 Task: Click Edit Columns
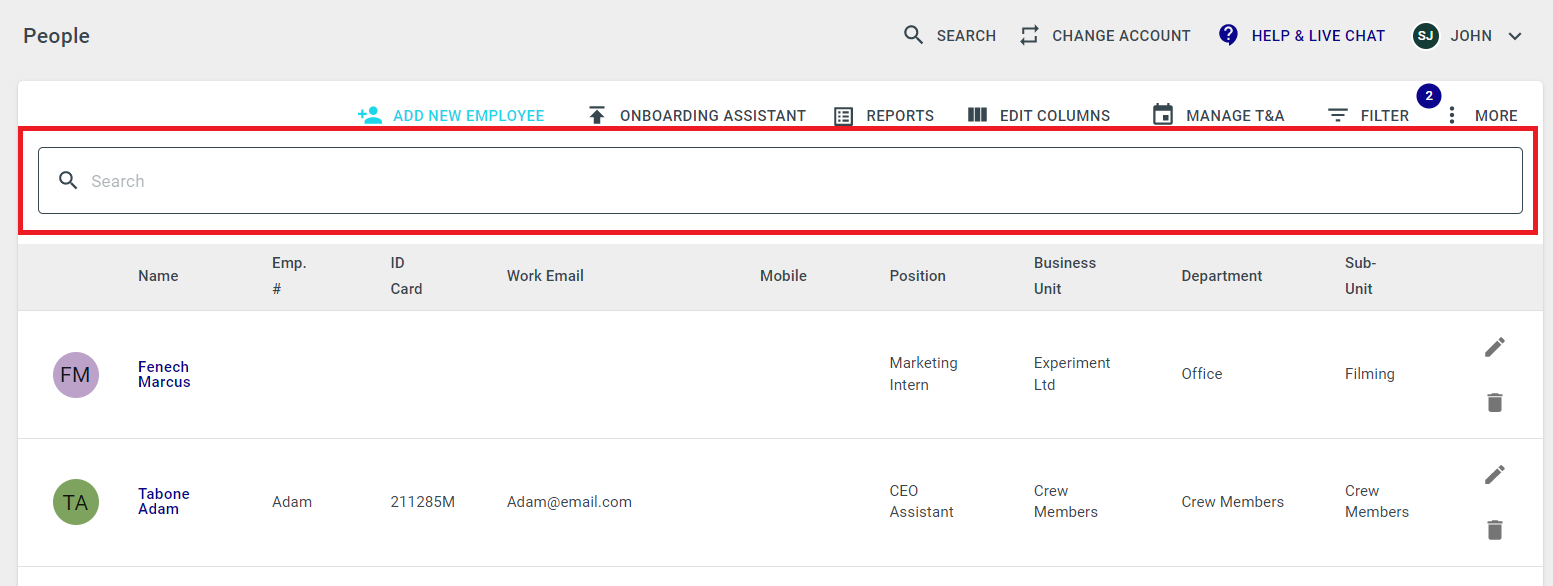coord(1038,115)
